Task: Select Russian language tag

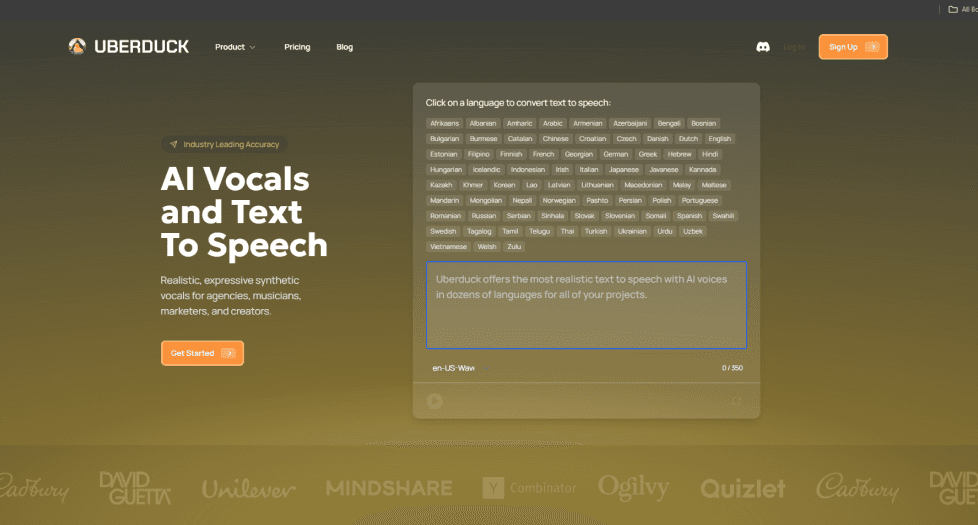Action: coord(484,216)
